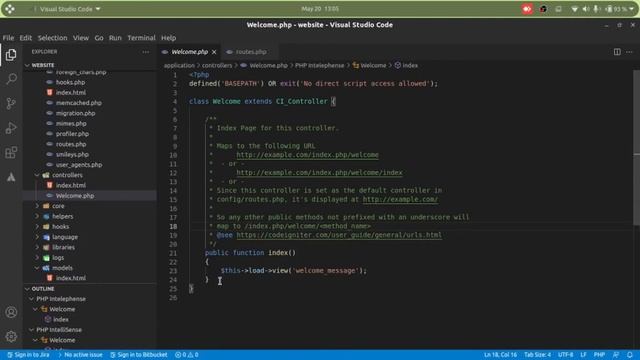
Task: Open the Search view in activity bar
Action: coord(11,79)
